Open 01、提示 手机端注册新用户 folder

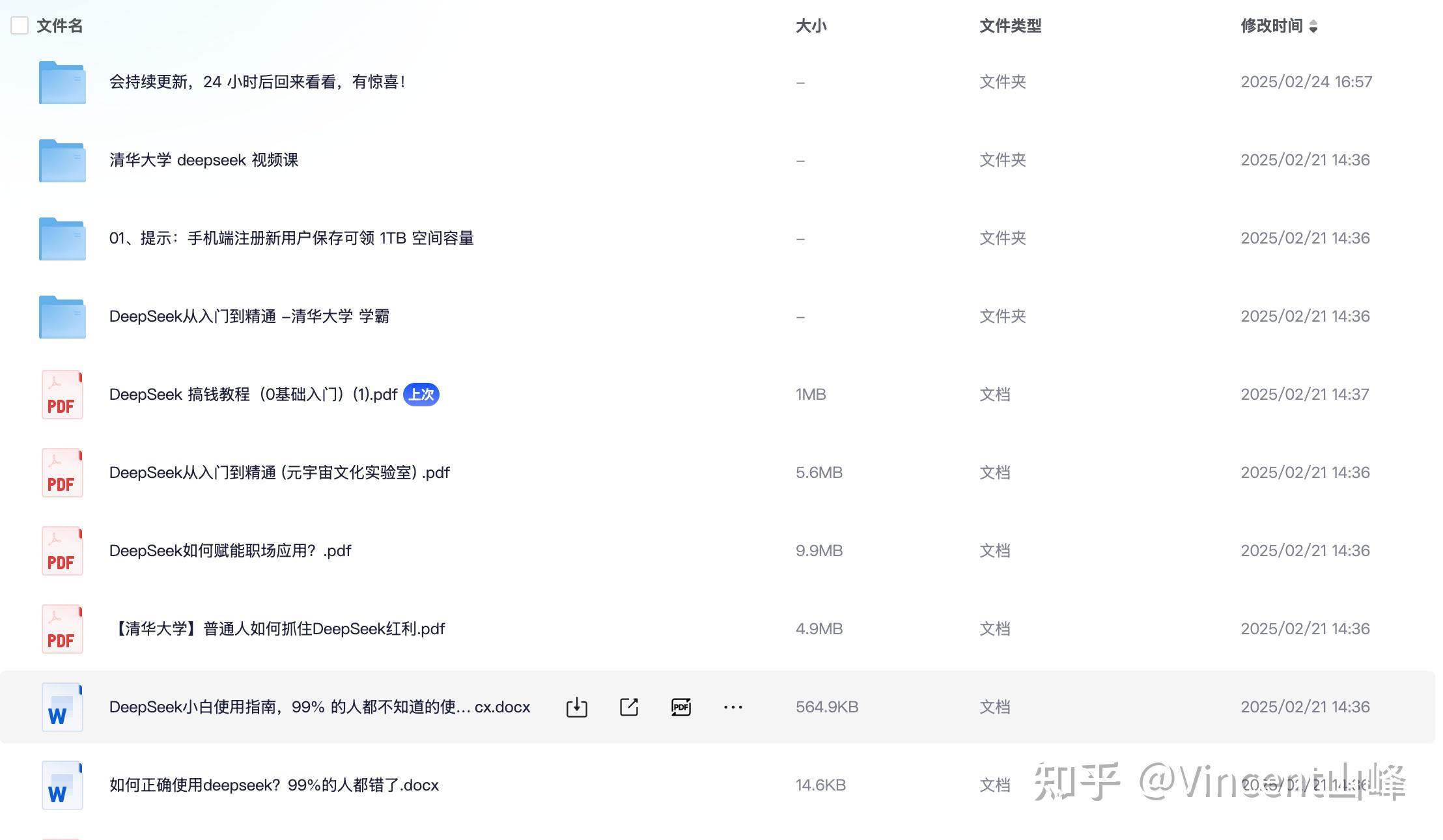click(291, 238)
